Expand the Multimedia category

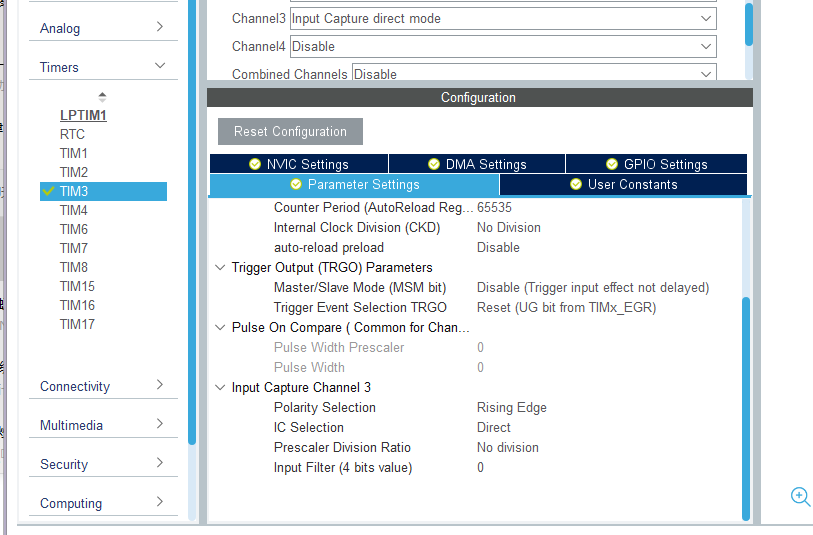point(103,425)
